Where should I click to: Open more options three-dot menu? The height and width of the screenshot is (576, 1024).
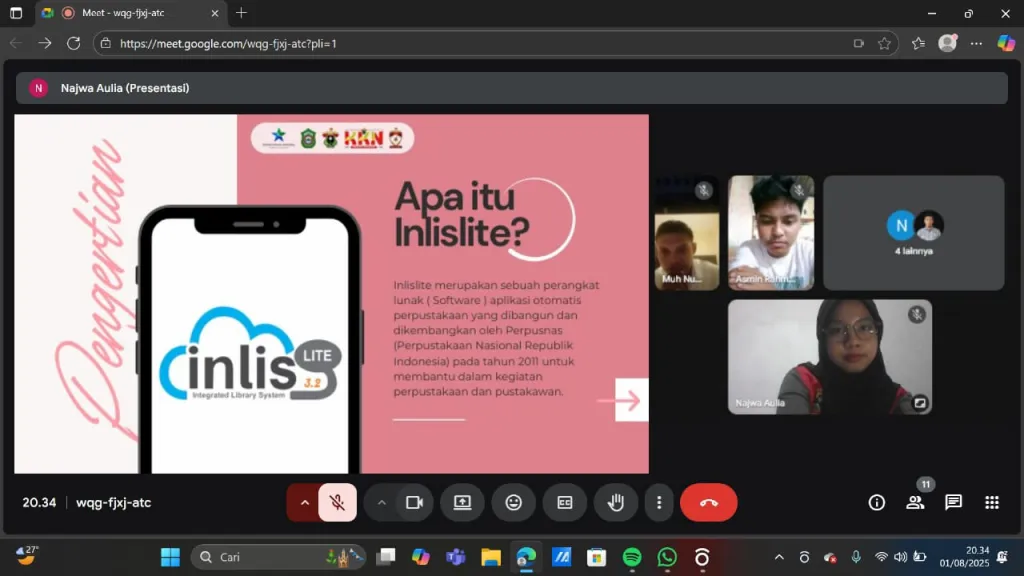point(659,503)
